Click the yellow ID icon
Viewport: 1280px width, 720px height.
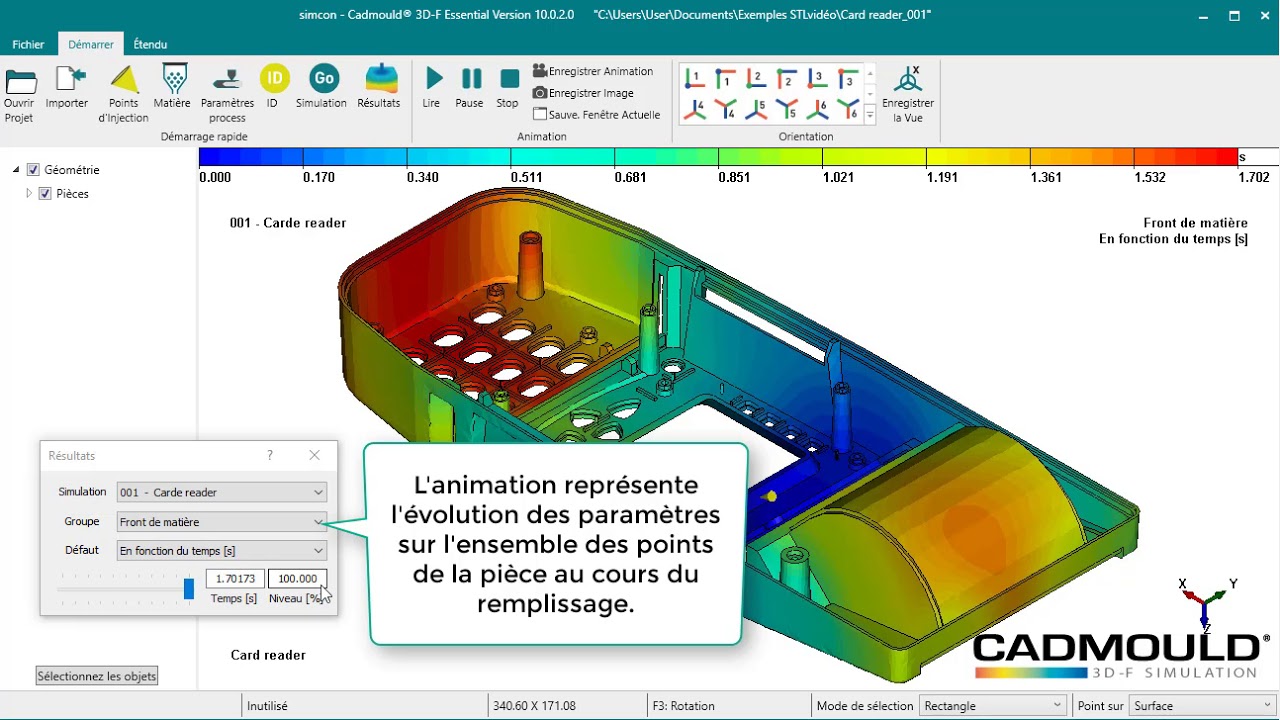(274, 78)
